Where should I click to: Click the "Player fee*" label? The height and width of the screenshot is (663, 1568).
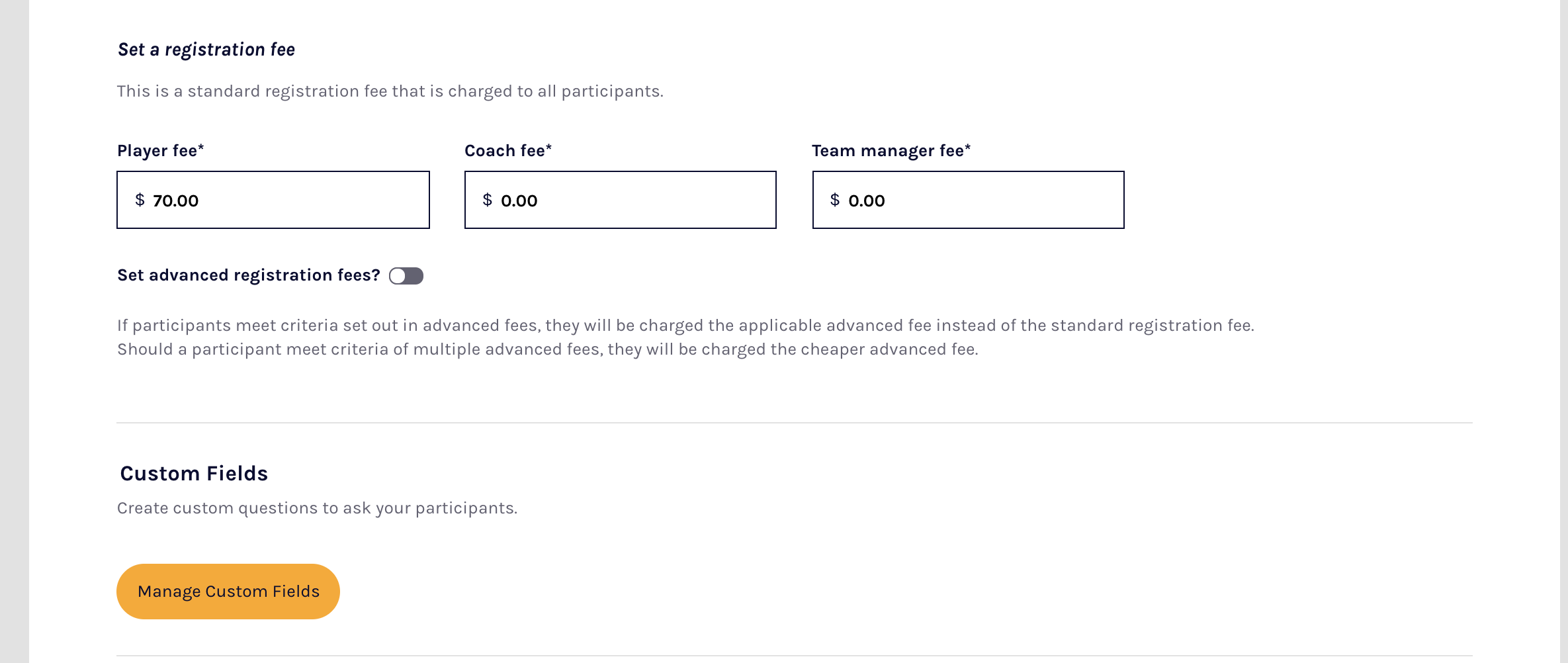(161, 151)
